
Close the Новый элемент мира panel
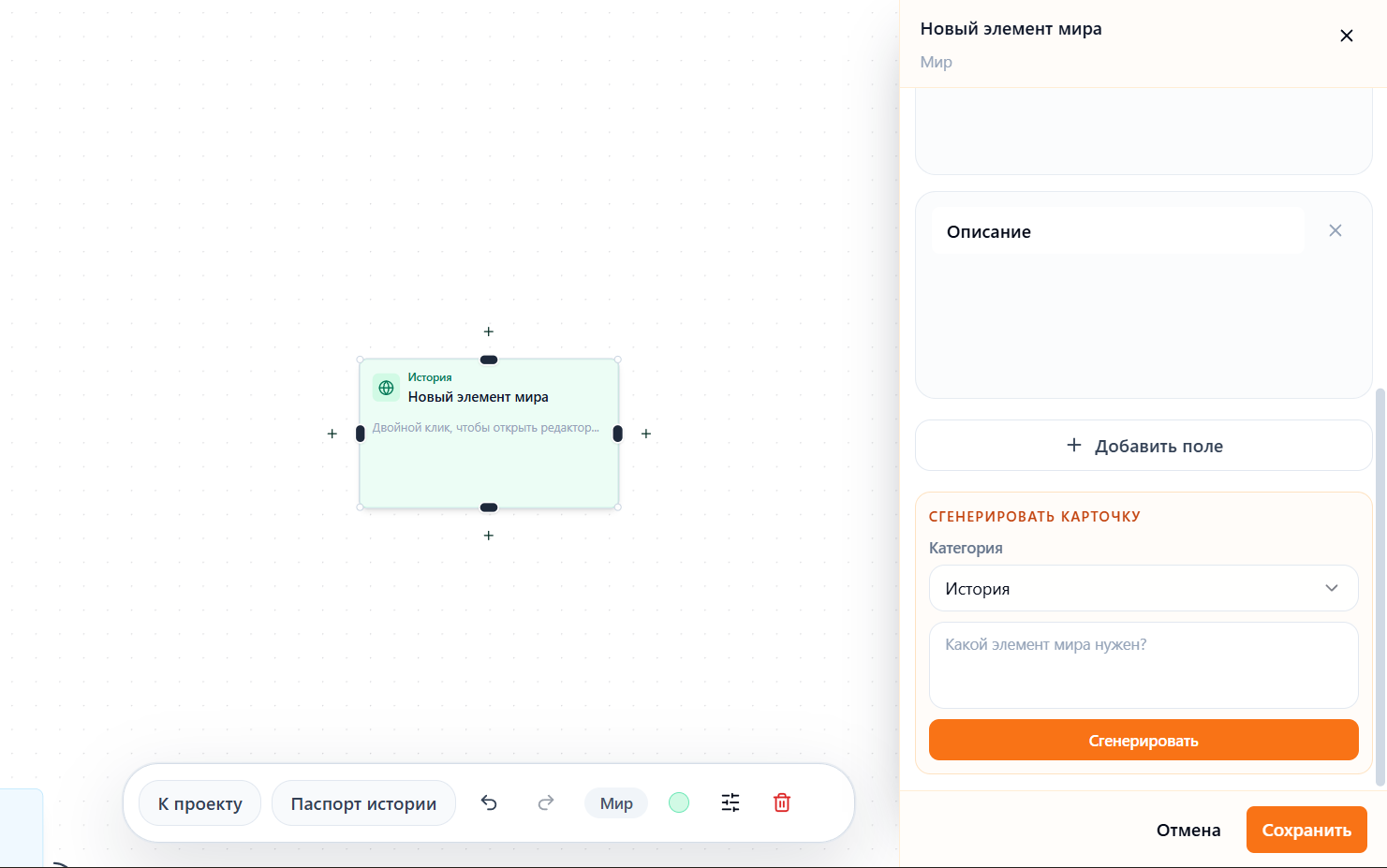click(x=1347, y=36)
